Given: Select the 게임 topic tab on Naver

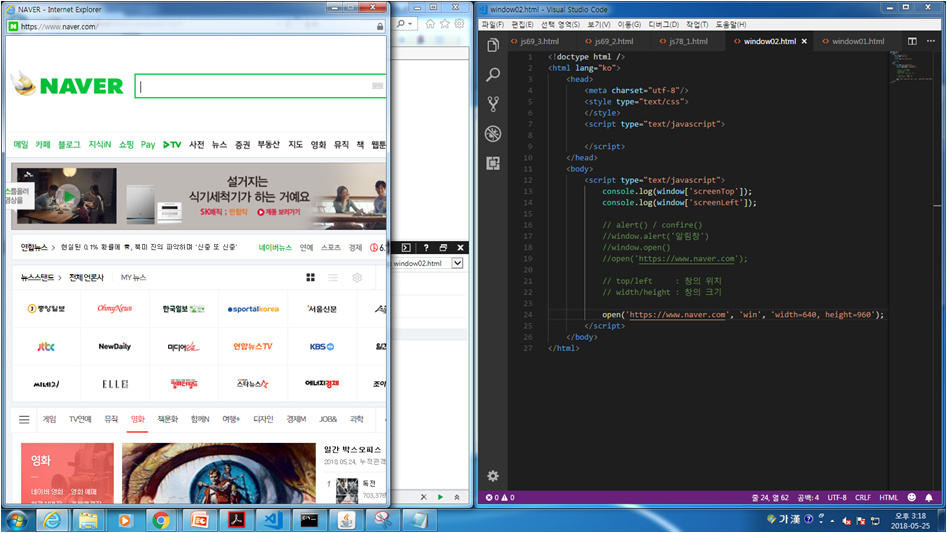Looking at the screenshot, I should [x=50, y=419].
